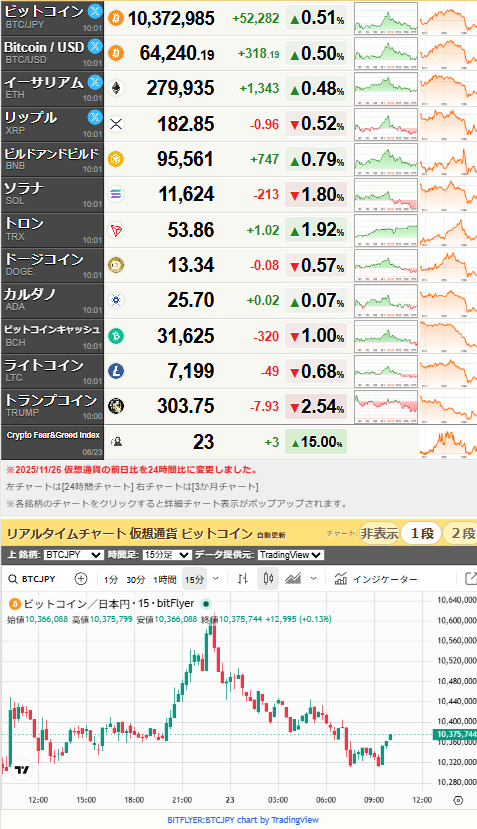Set chart display to 非表示
The height and width of the screenshot is (829, 477).
[x=380, y=533]
